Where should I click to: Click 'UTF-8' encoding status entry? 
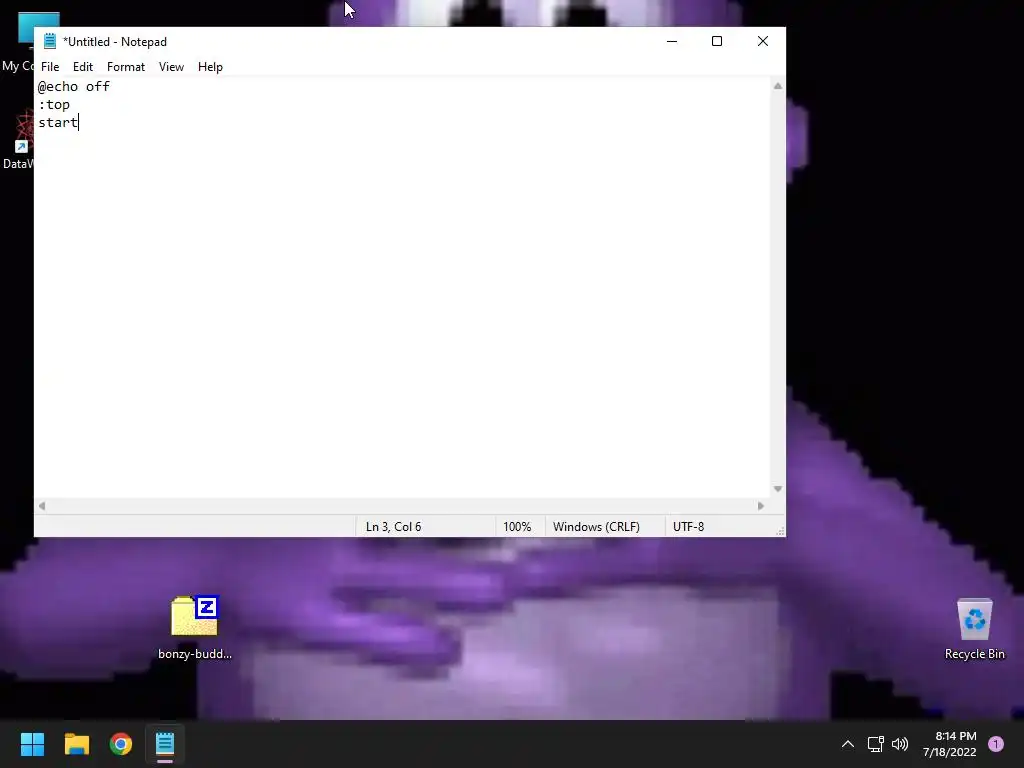[688, 527]
